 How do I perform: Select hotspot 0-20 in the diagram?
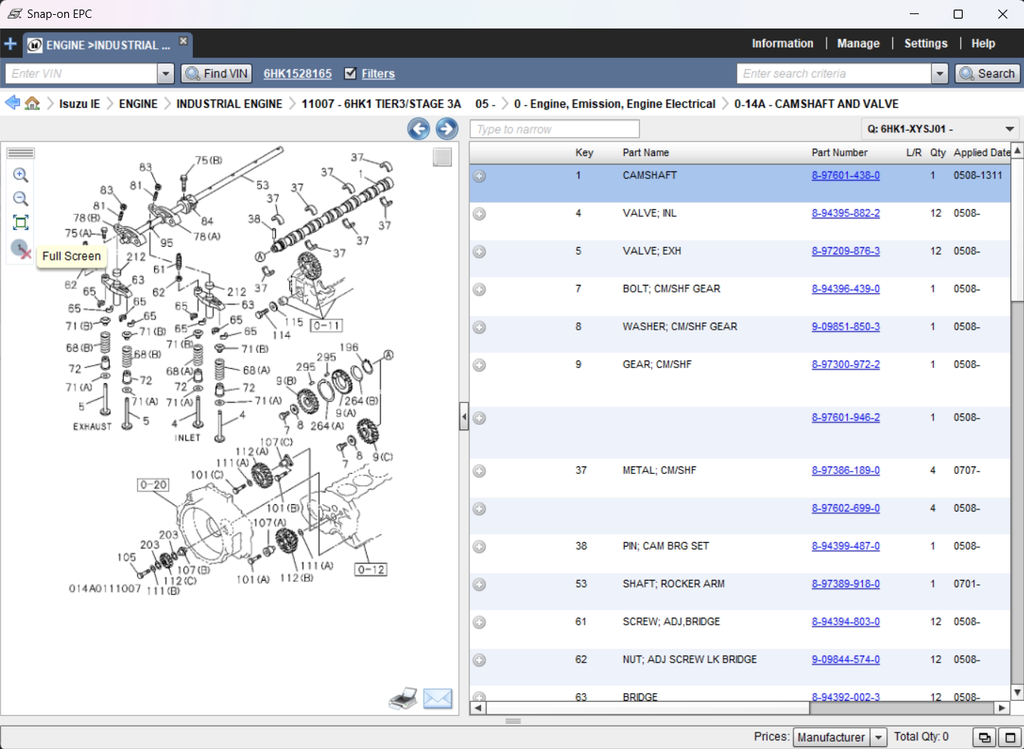coord(153,485)
